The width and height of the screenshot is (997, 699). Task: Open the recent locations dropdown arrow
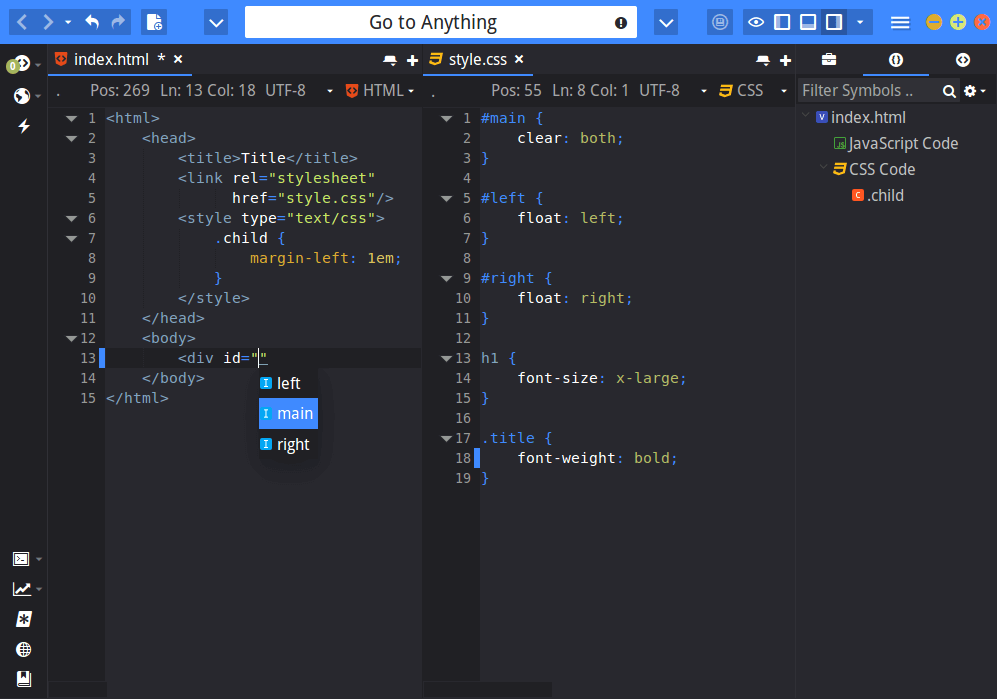coord(68,22)
